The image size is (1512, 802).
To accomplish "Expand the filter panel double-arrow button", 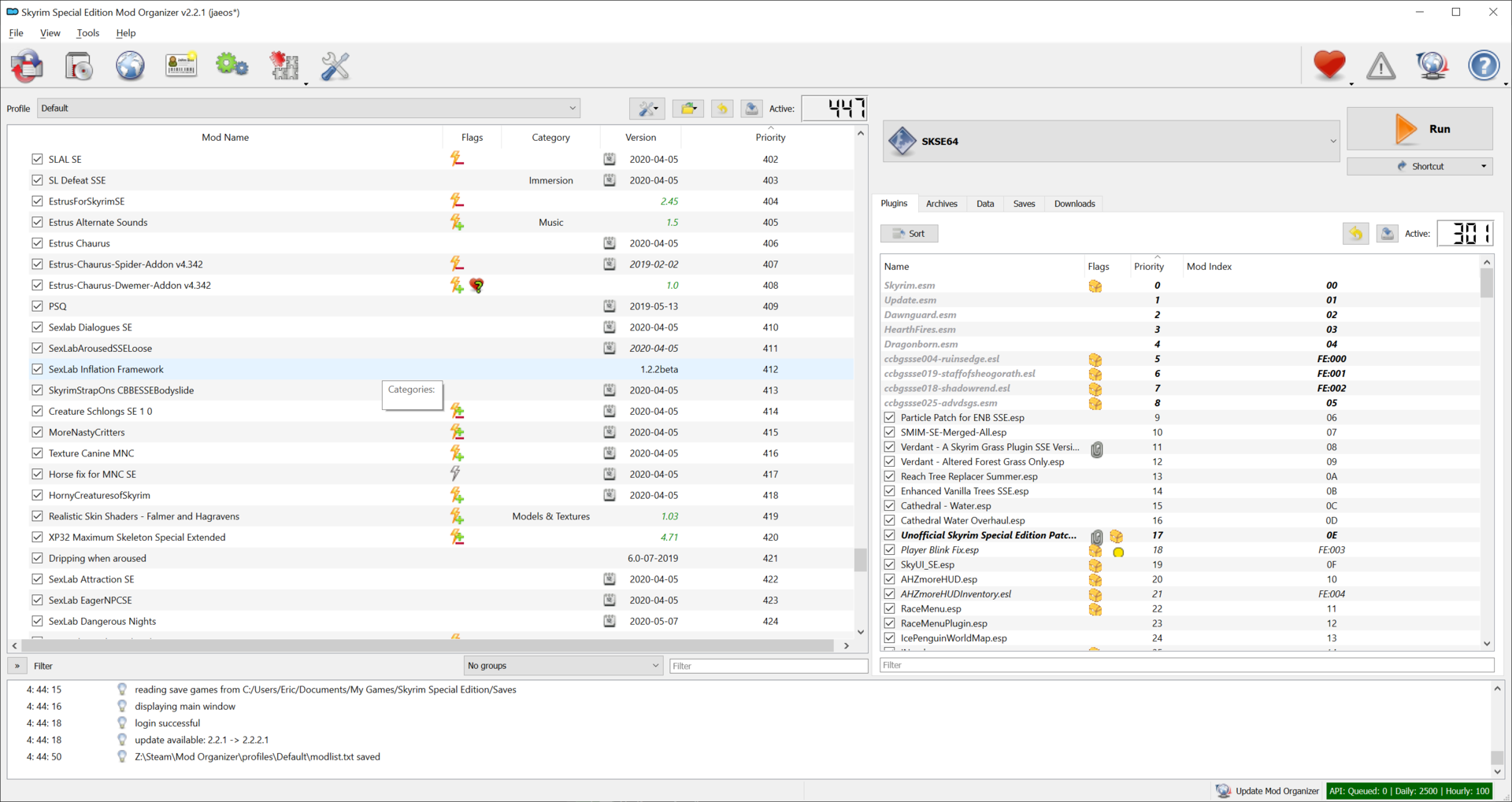I will pos(17,666).
